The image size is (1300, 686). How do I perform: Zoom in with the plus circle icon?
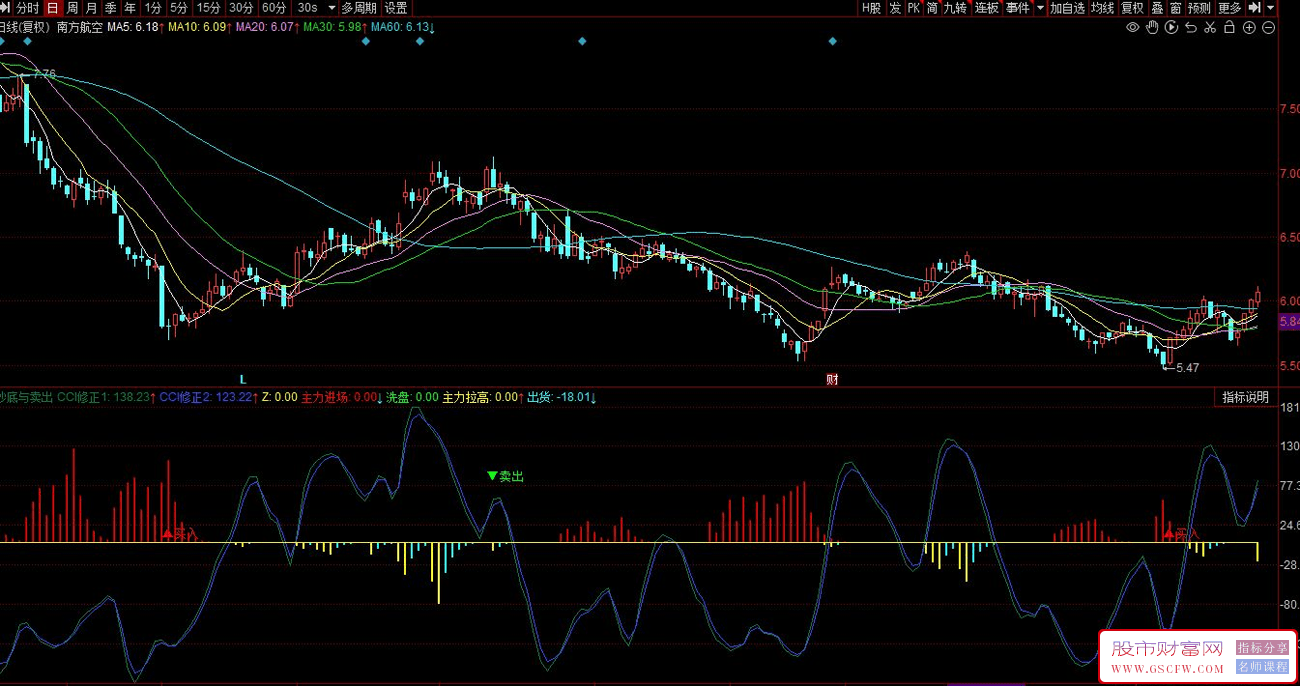pyautogui.click(x=1250, y=27)
